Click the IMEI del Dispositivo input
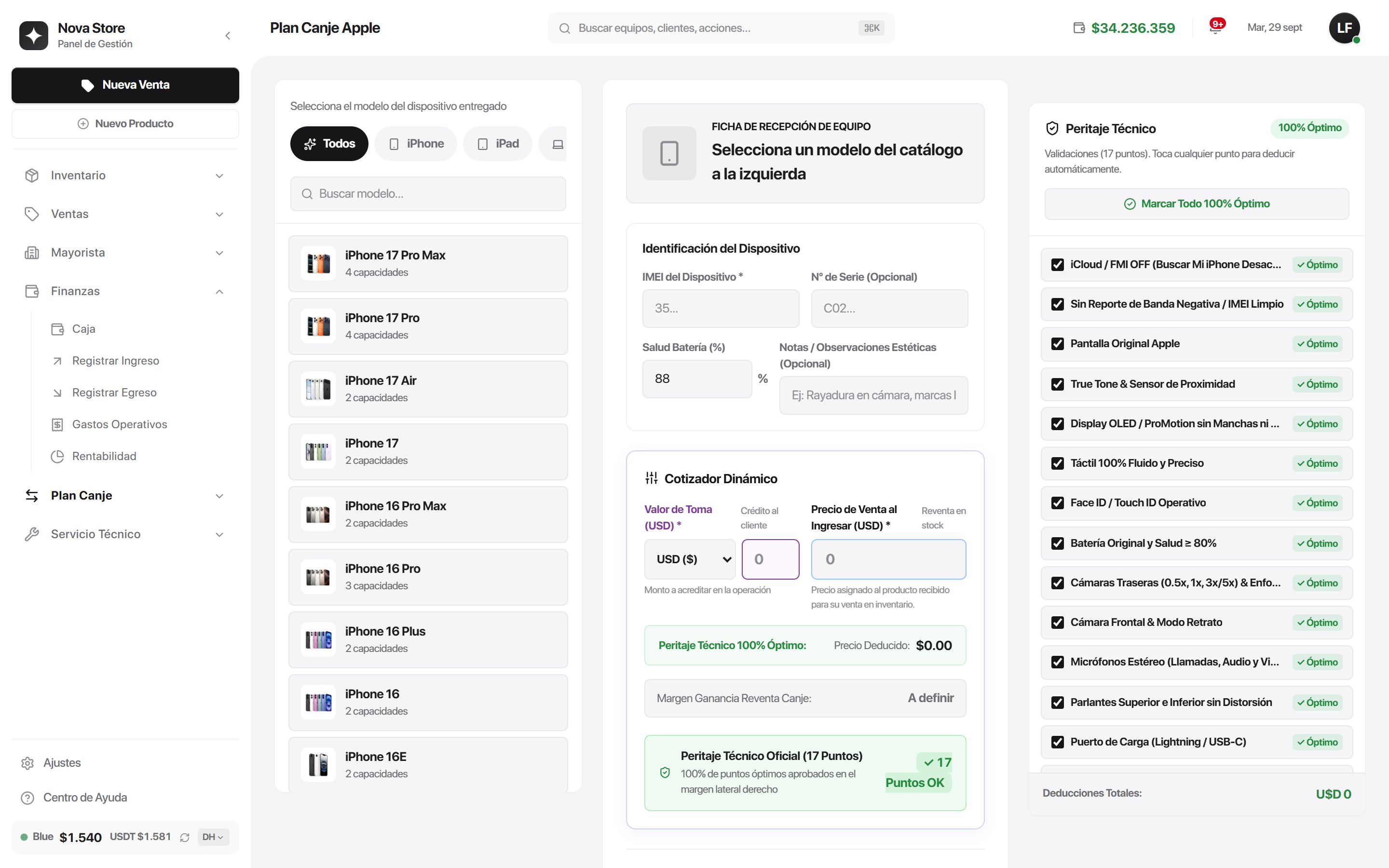This screenshot has width=1389, height=868. pos(721,308)
